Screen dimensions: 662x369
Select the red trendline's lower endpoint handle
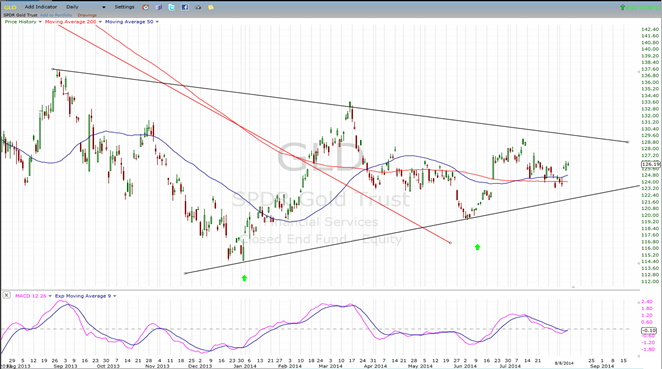click(450, 243)
